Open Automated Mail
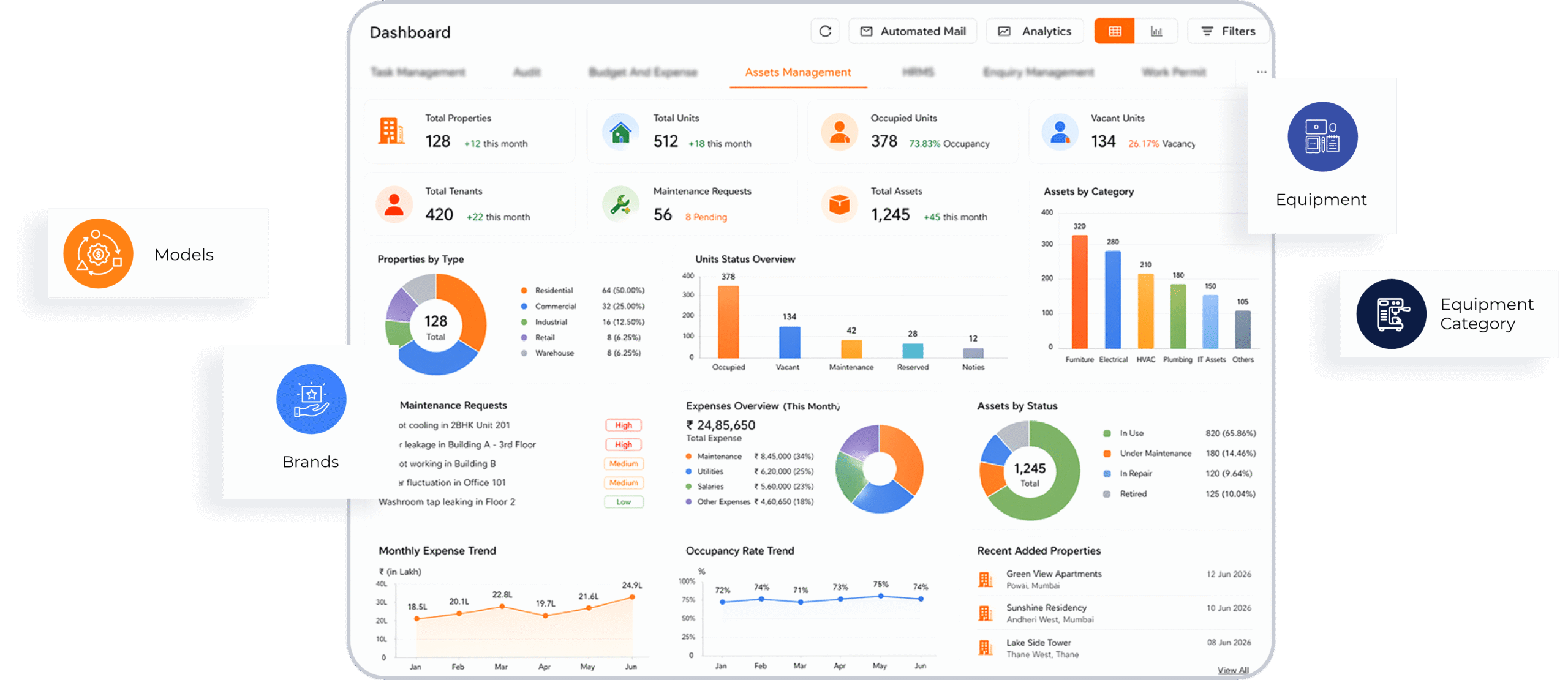Screen dimensions: 1568x680 [912, 31]
